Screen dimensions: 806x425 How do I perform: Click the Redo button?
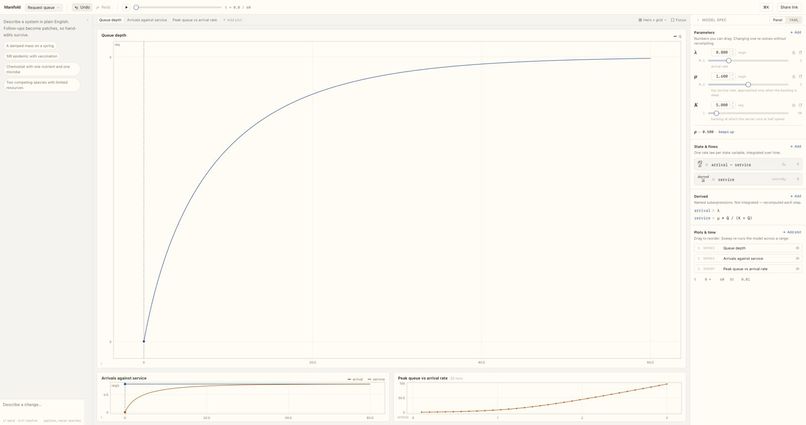pos(103,7)
